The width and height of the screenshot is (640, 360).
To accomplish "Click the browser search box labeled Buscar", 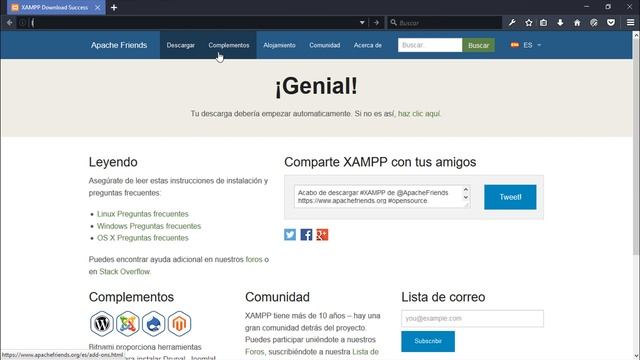I will 445,23.
